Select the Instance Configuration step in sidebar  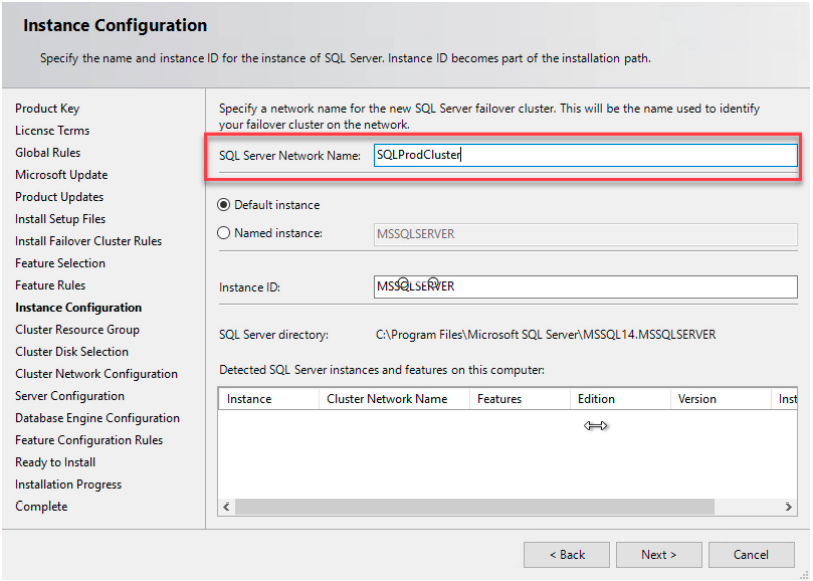coord(78,307)
